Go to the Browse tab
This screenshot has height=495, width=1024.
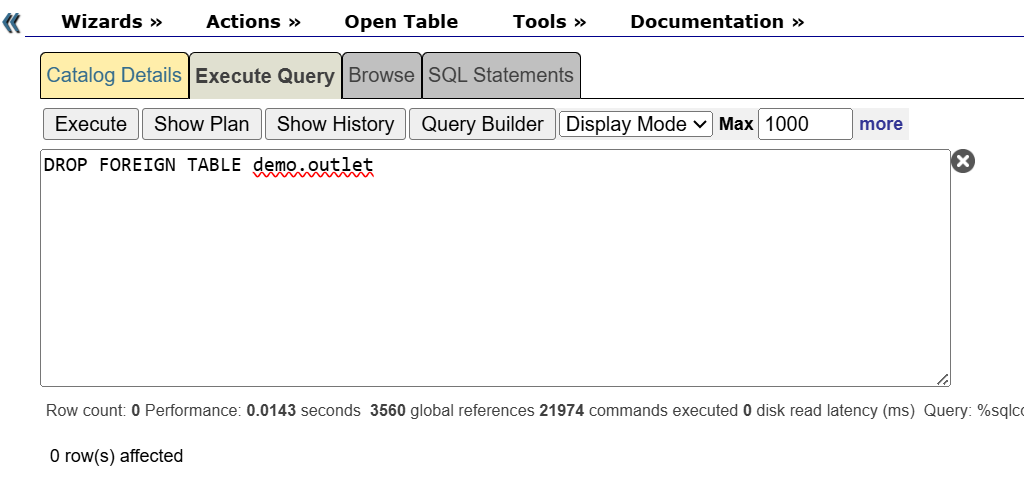click(381, 76)
